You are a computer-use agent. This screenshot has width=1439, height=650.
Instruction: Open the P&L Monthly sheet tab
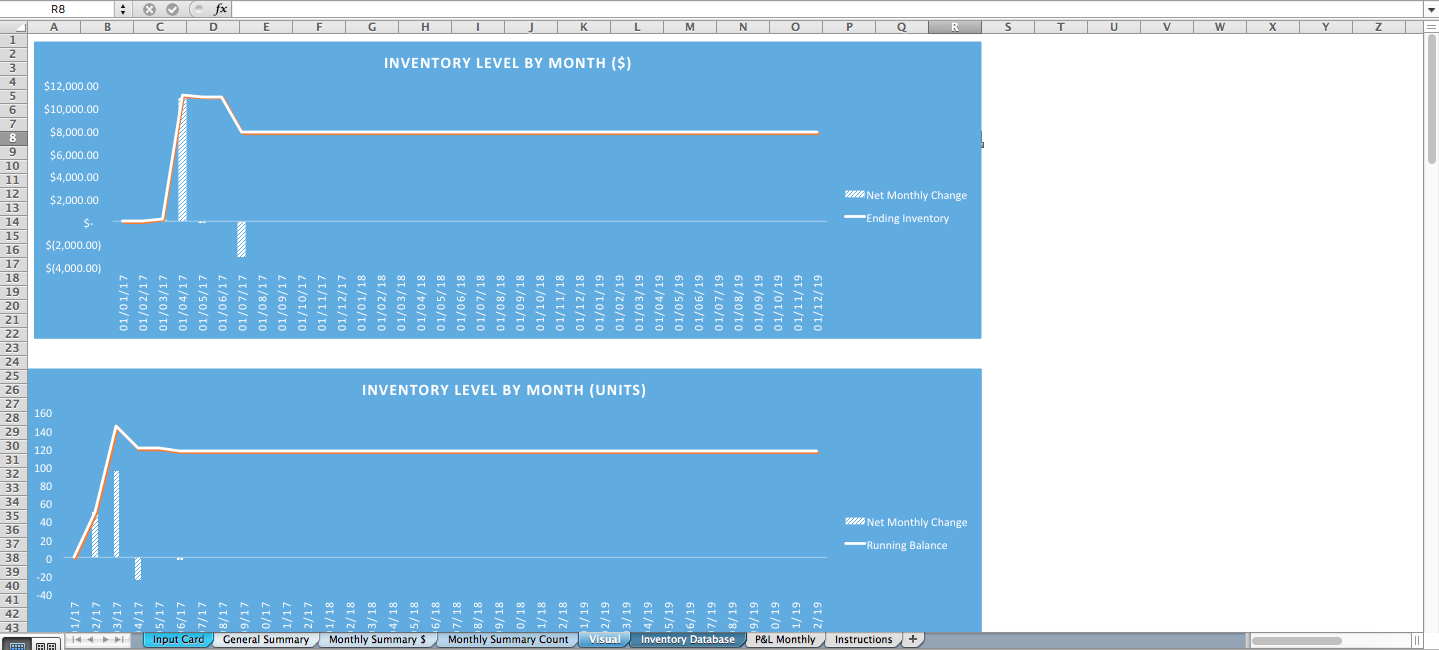pos(785,639)
